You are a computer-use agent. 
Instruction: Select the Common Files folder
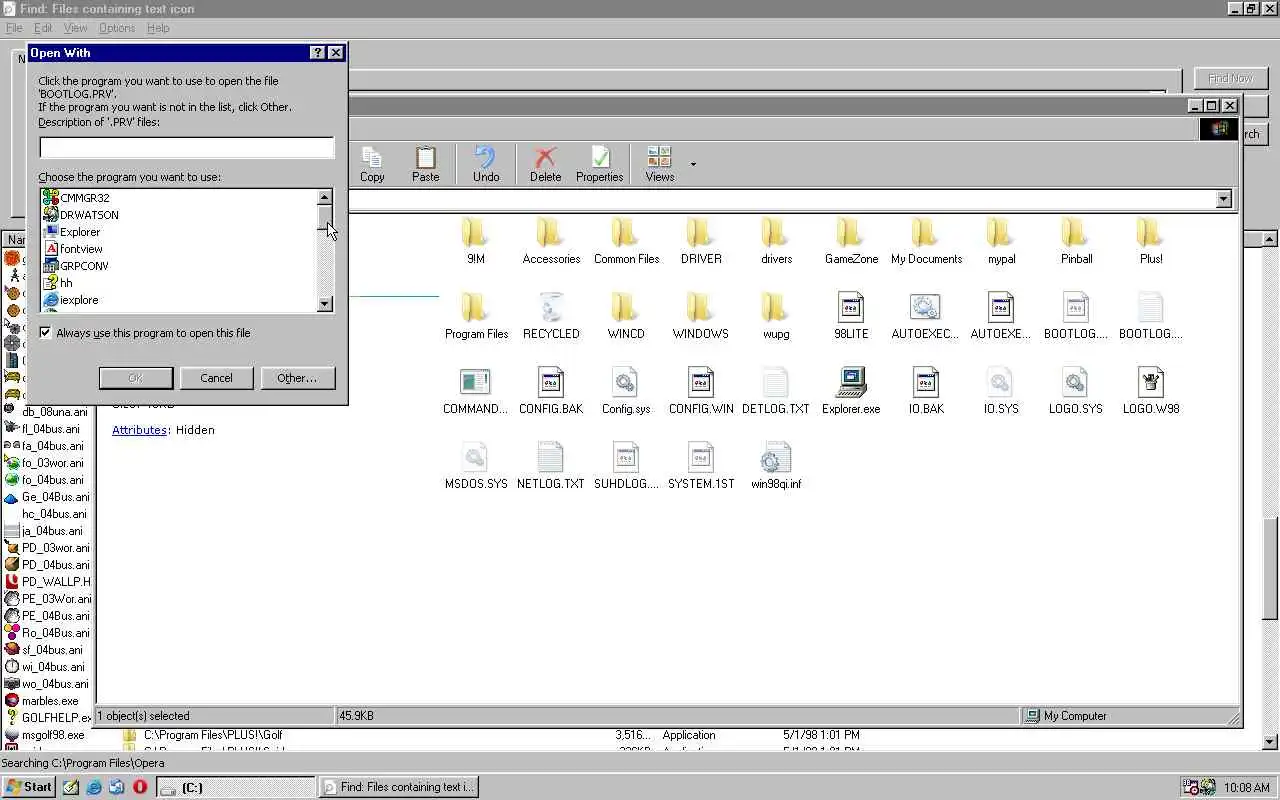click(626, 241)
